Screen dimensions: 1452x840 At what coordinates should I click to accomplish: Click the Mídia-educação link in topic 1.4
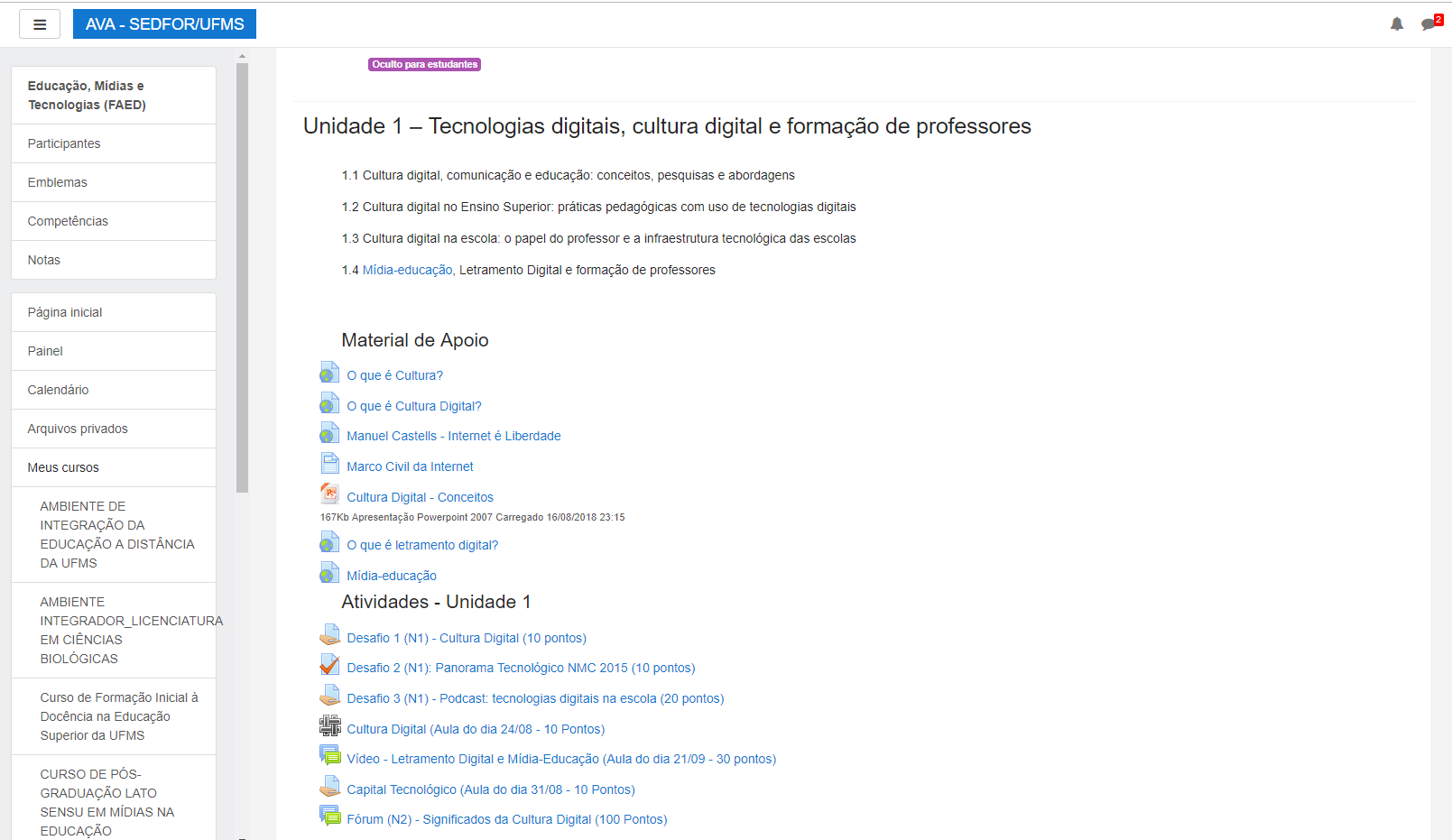click(x=407, y=270)
